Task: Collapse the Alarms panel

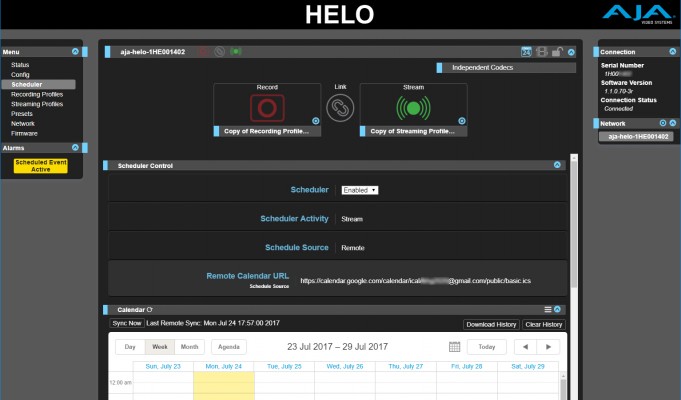Action: coord(75,148)
